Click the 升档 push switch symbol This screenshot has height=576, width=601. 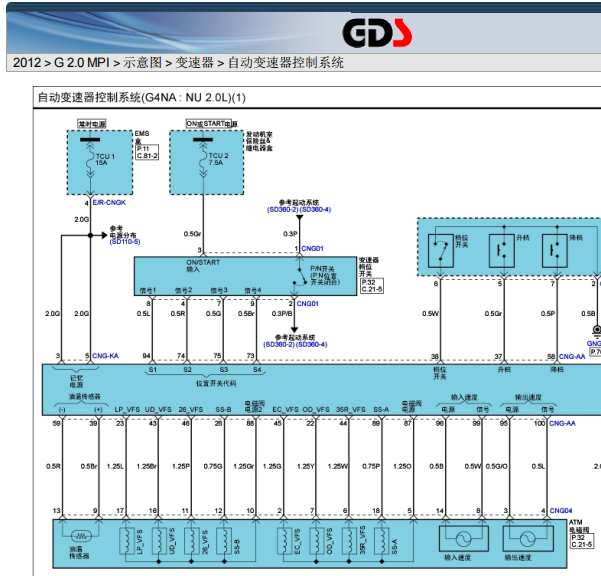click(502, 251)
